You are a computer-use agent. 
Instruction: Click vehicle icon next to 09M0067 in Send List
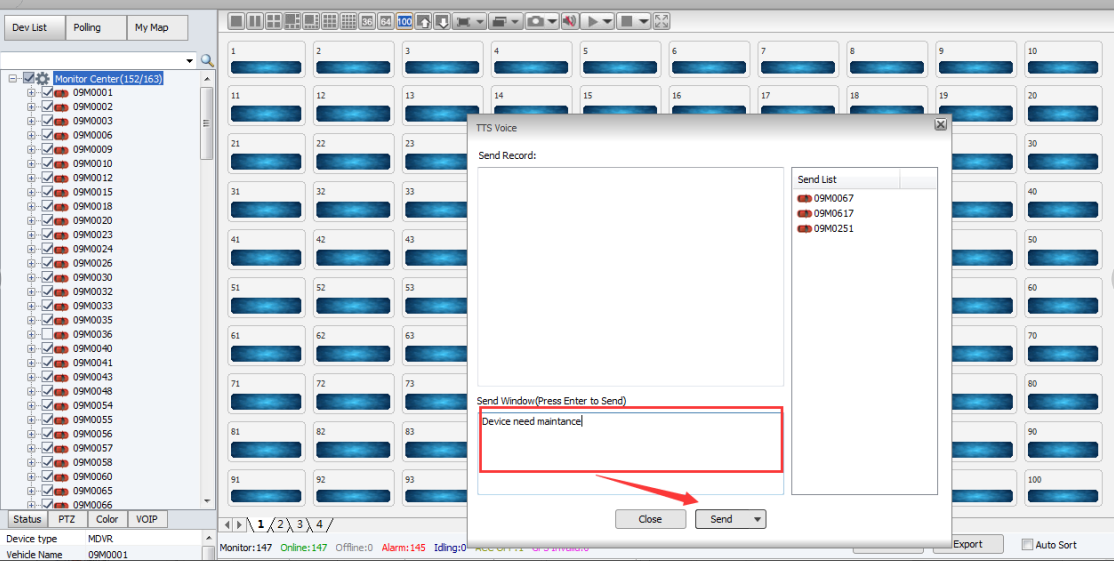click(804, 198)
